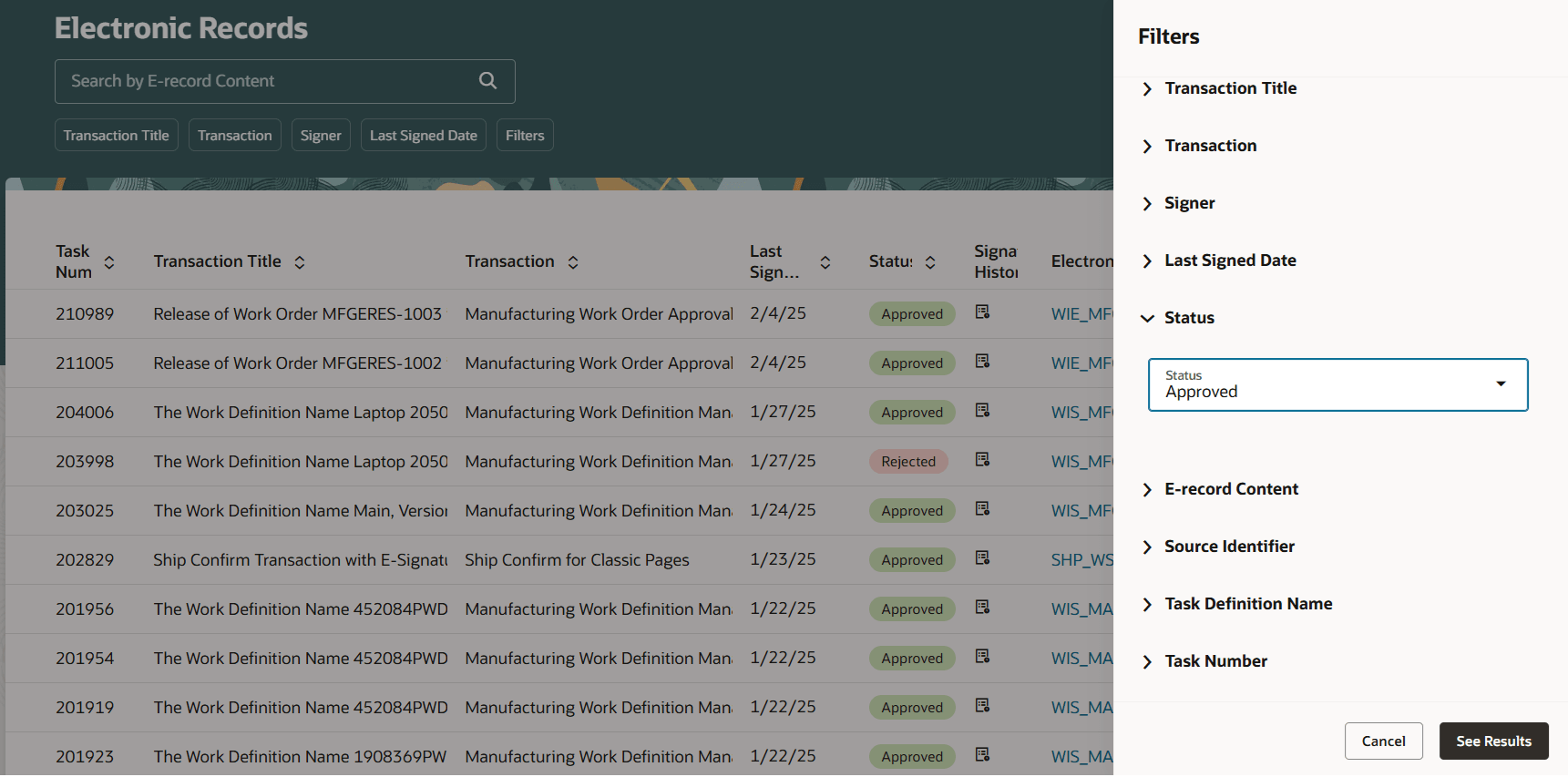The image size is (1568, 777).
Task: Collapse the Status filter section
Action: pos(1148,318)
